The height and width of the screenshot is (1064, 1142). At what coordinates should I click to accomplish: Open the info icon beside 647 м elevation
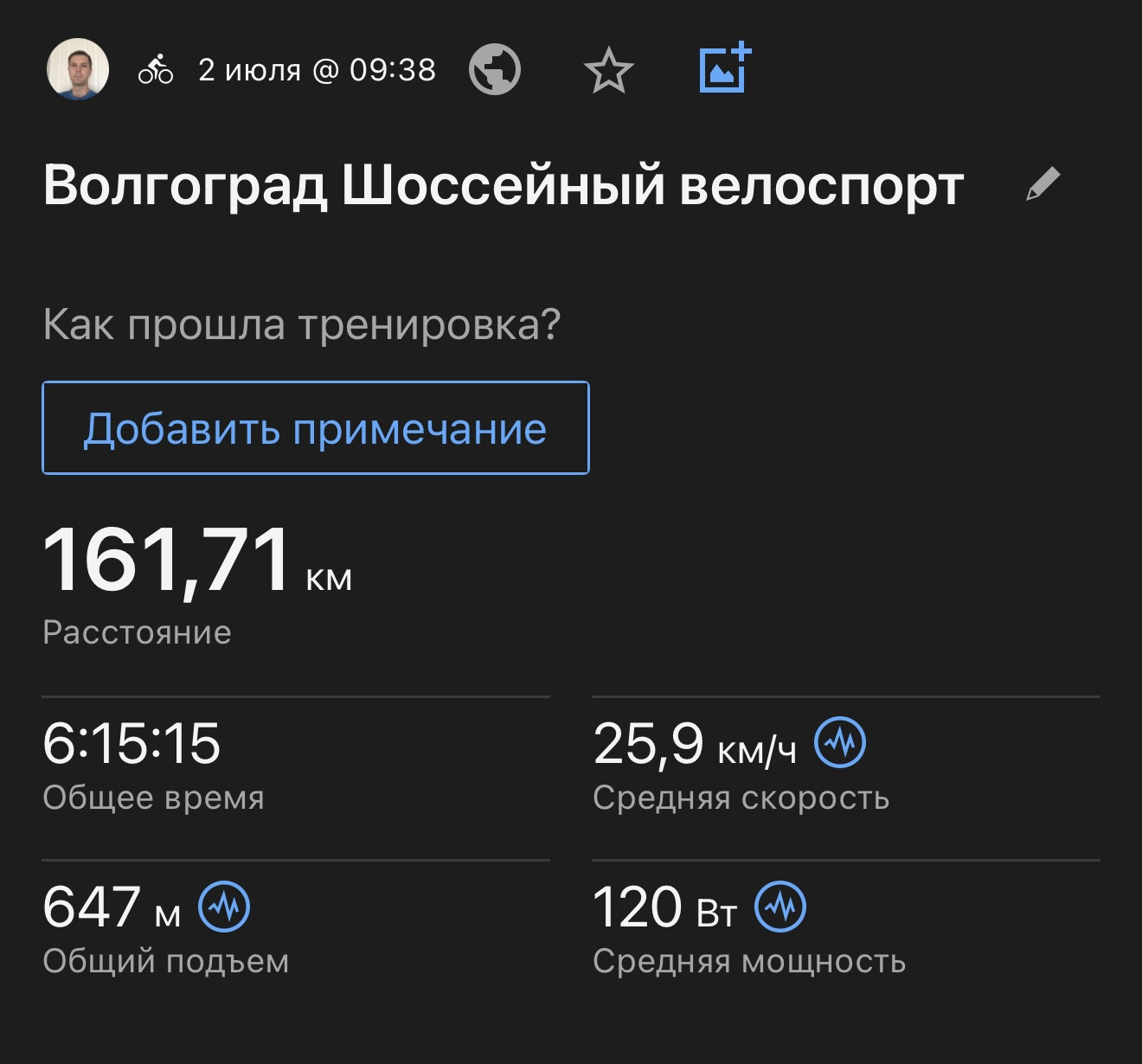pos(224,907)
